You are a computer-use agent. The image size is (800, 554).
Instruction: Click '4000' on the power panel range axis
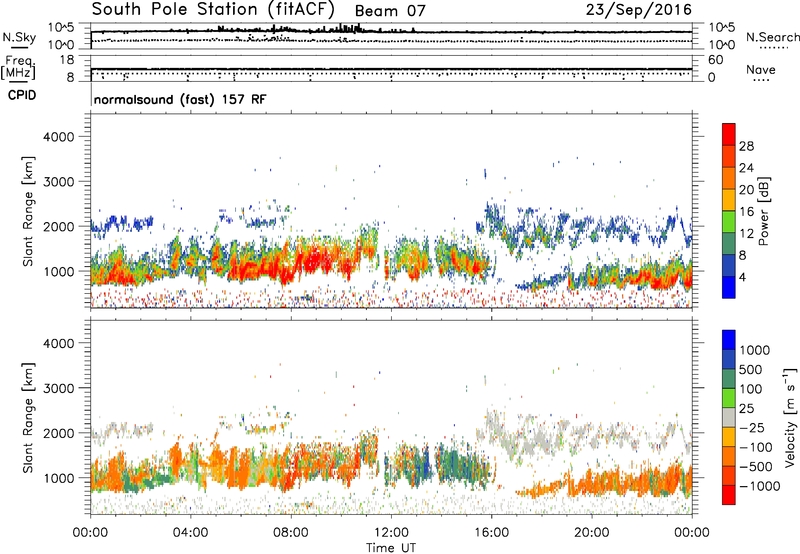[59, 137]
